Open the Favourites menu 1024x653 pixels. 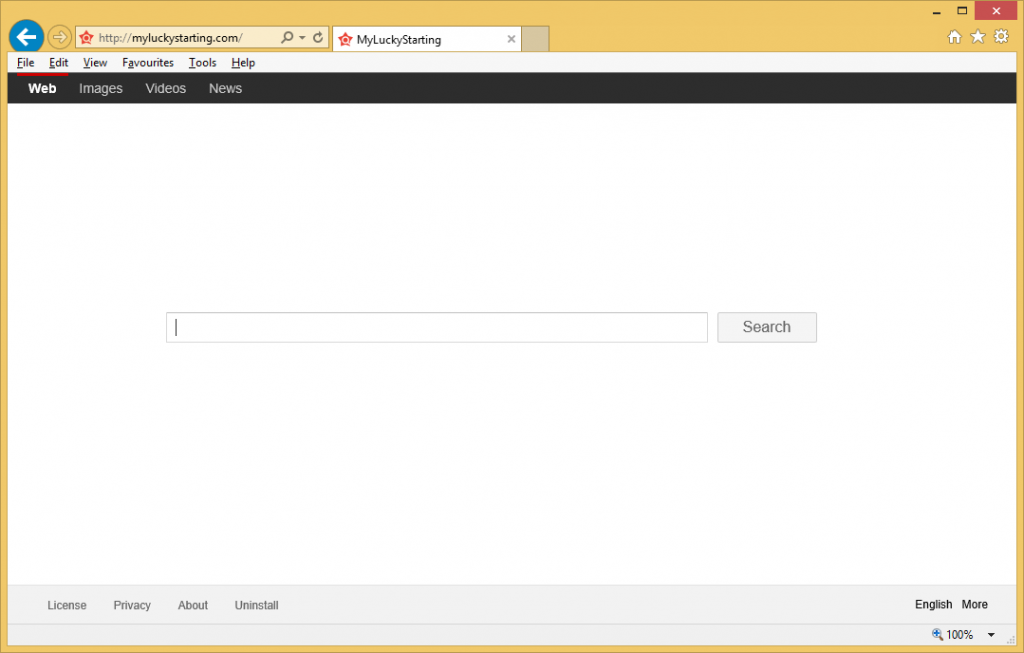tap(148, 63)
